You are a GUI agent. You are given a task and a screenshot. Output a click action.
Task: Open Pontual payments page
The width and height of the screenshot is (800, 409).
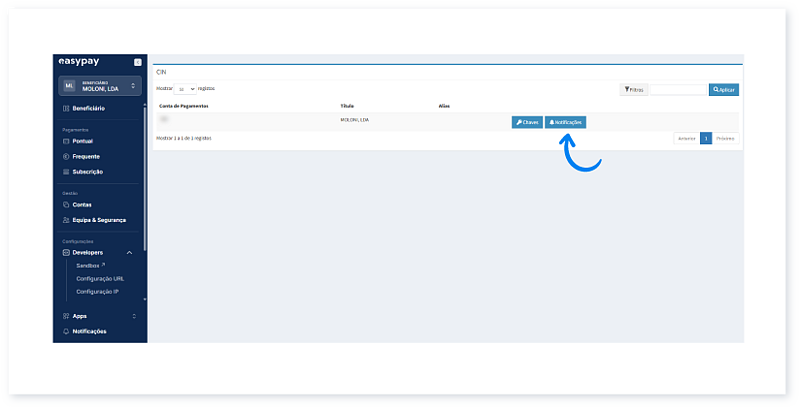[82, 141]
